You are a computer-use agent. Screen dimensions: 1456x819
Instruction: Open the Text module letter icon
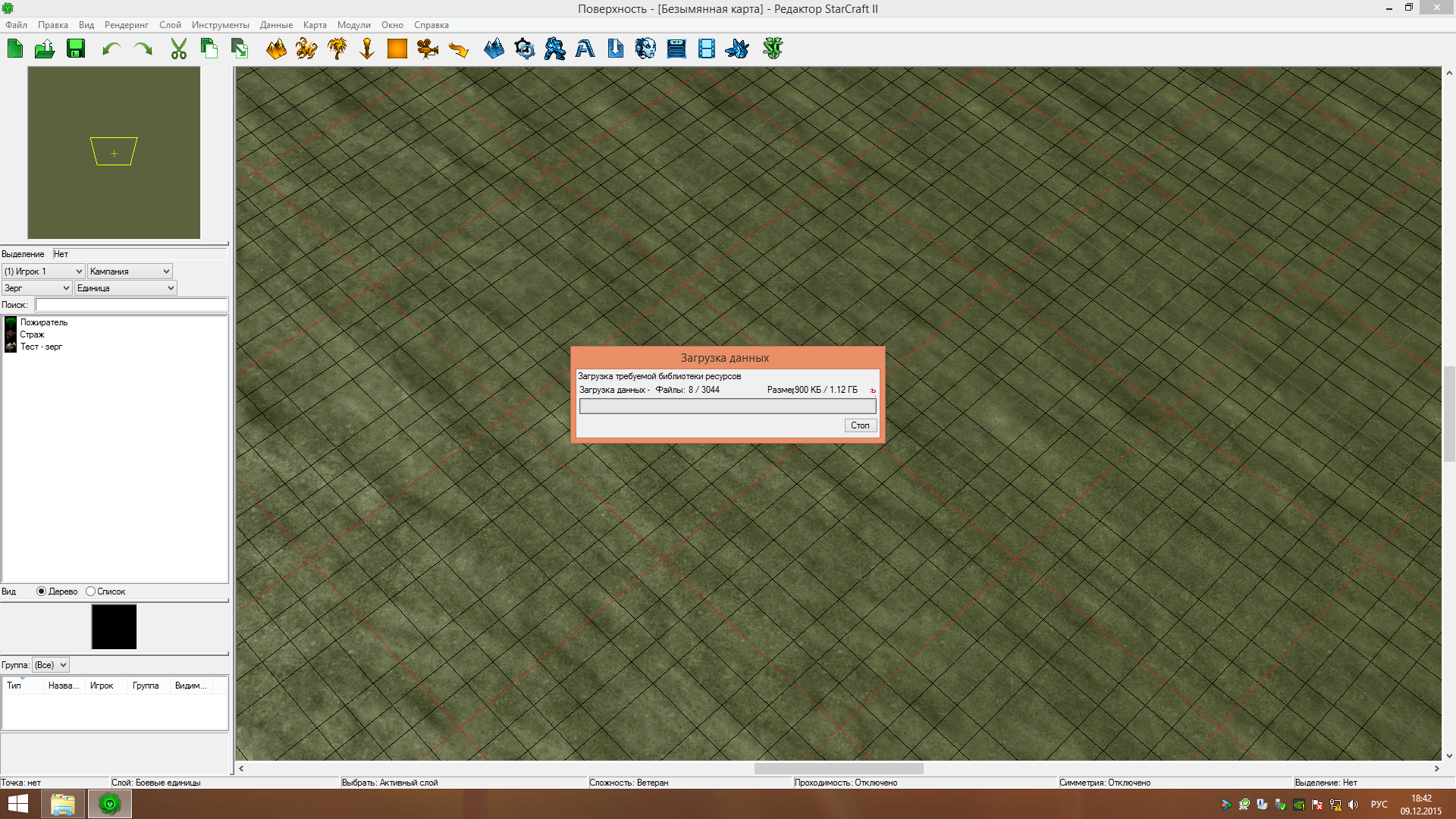point(585,49)
